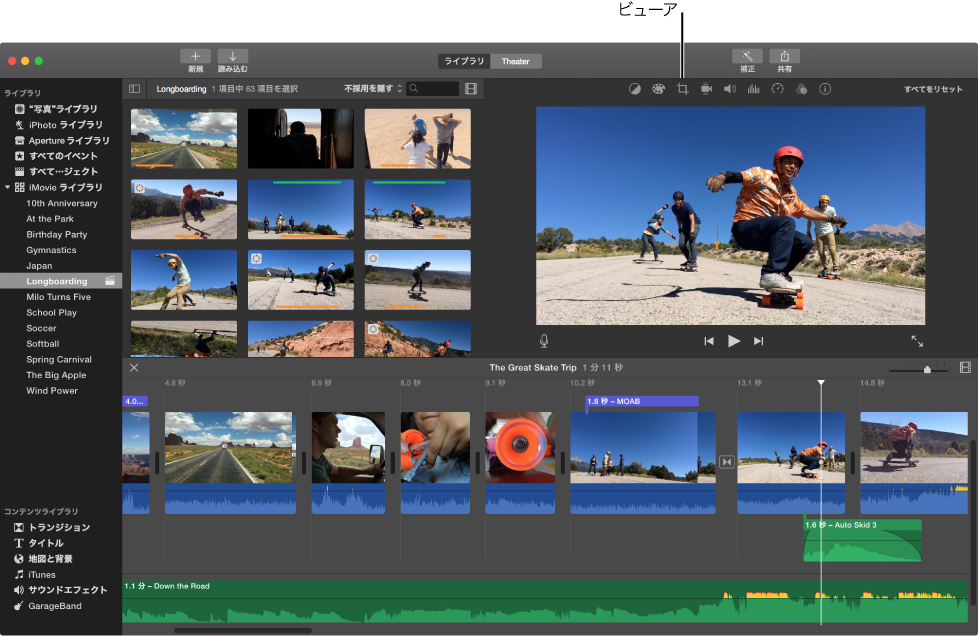Viewport: 978px width, 636px height.
Task: Select the all projects sidebar item
Action: [x=61, y=171]
